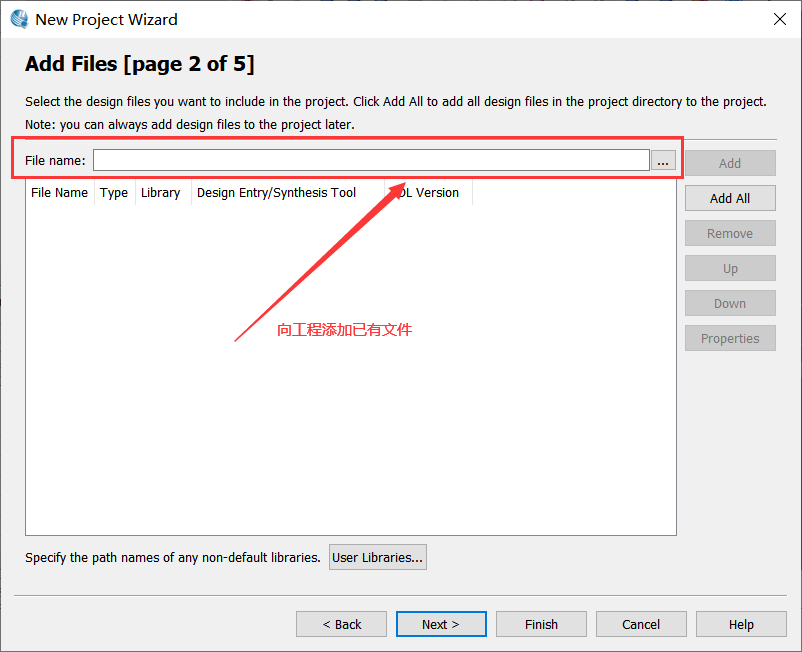Go to the previous page with Back
Viewport: 802px width, 652px height.
pyautogui.click(x=341, y=624)
